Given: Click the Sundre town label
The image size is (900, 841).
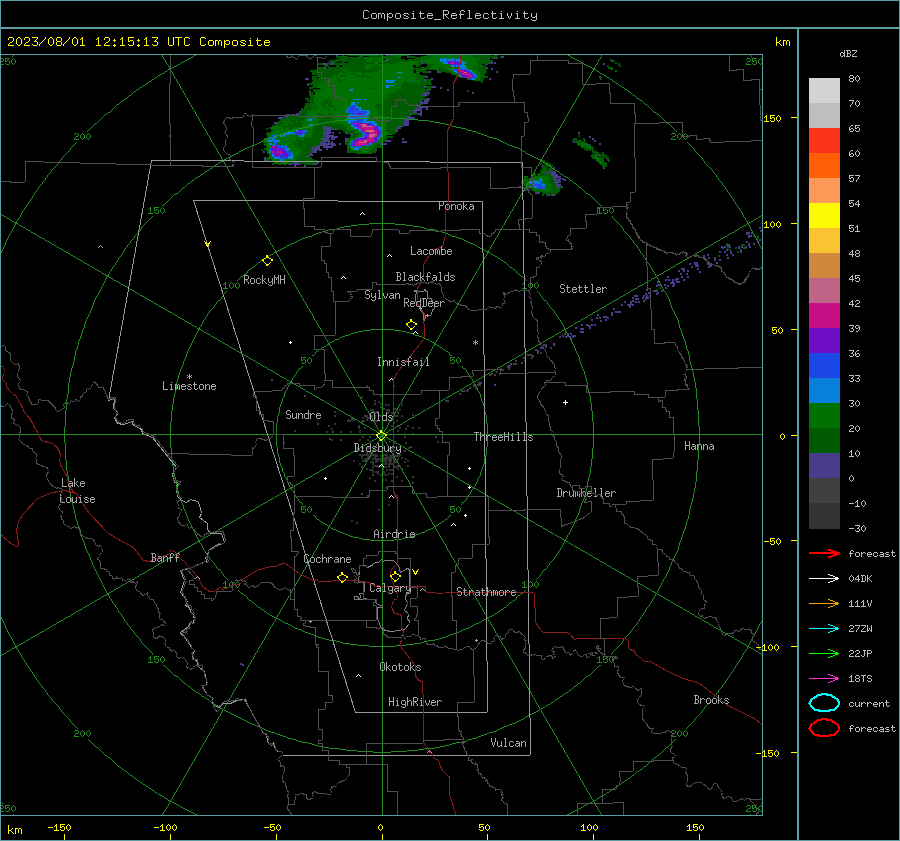Looking at the screenshot, I should (303, 414).
